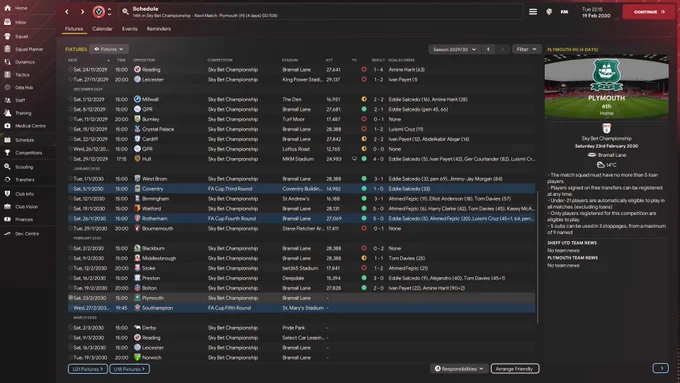
Task: Open the Club Info shield icon
Action: point(7,193)
